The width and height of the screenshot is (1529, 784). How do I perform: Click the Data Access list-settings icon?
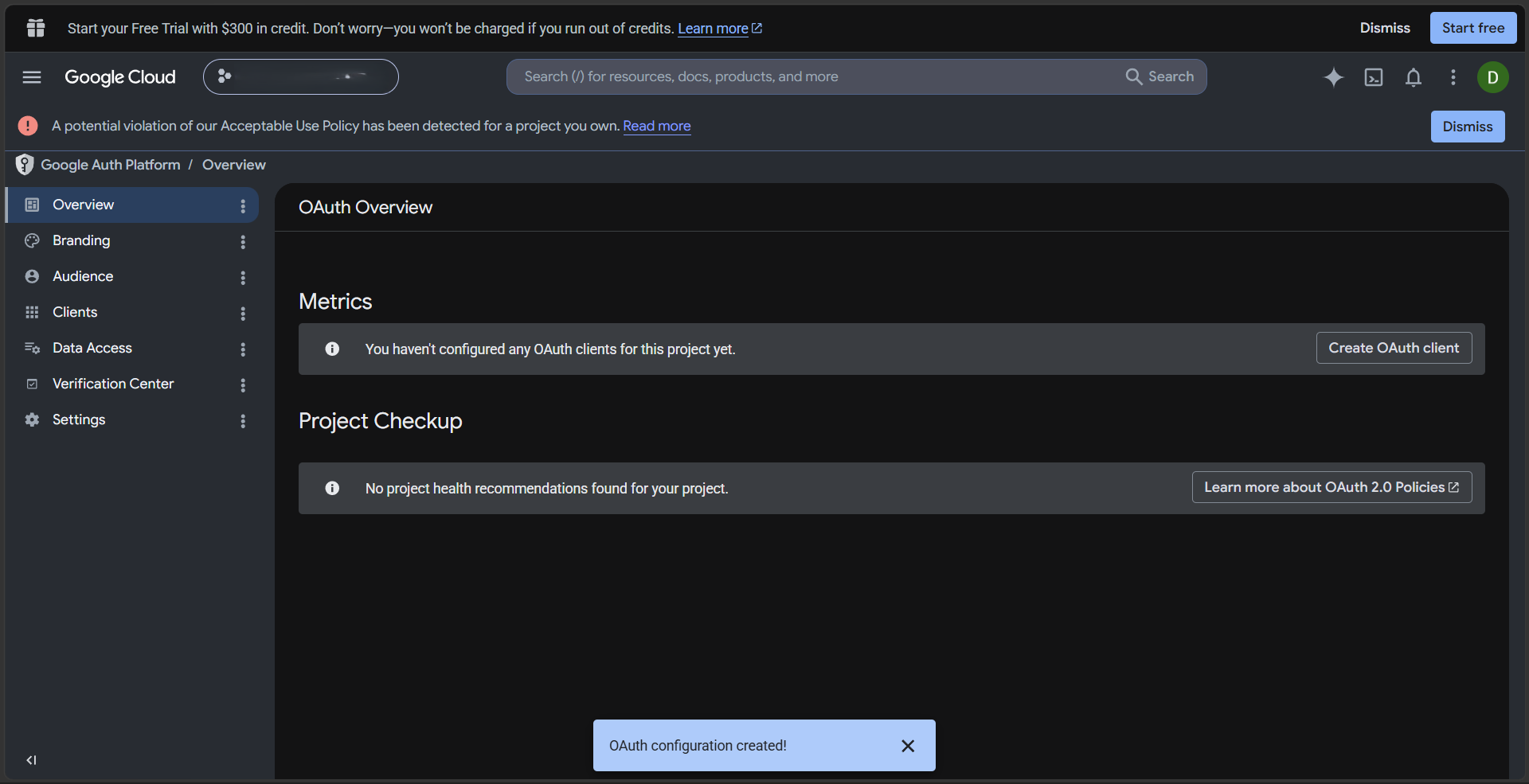coord(32,348)
